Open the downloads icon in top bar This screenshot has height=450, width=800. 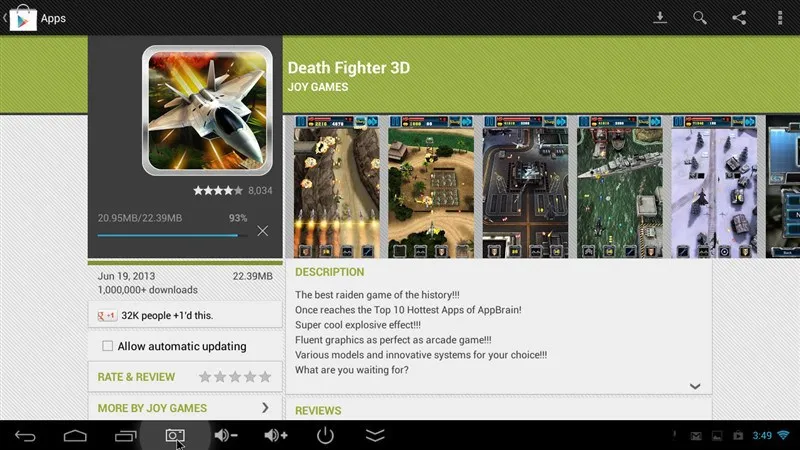click(660, 18)
